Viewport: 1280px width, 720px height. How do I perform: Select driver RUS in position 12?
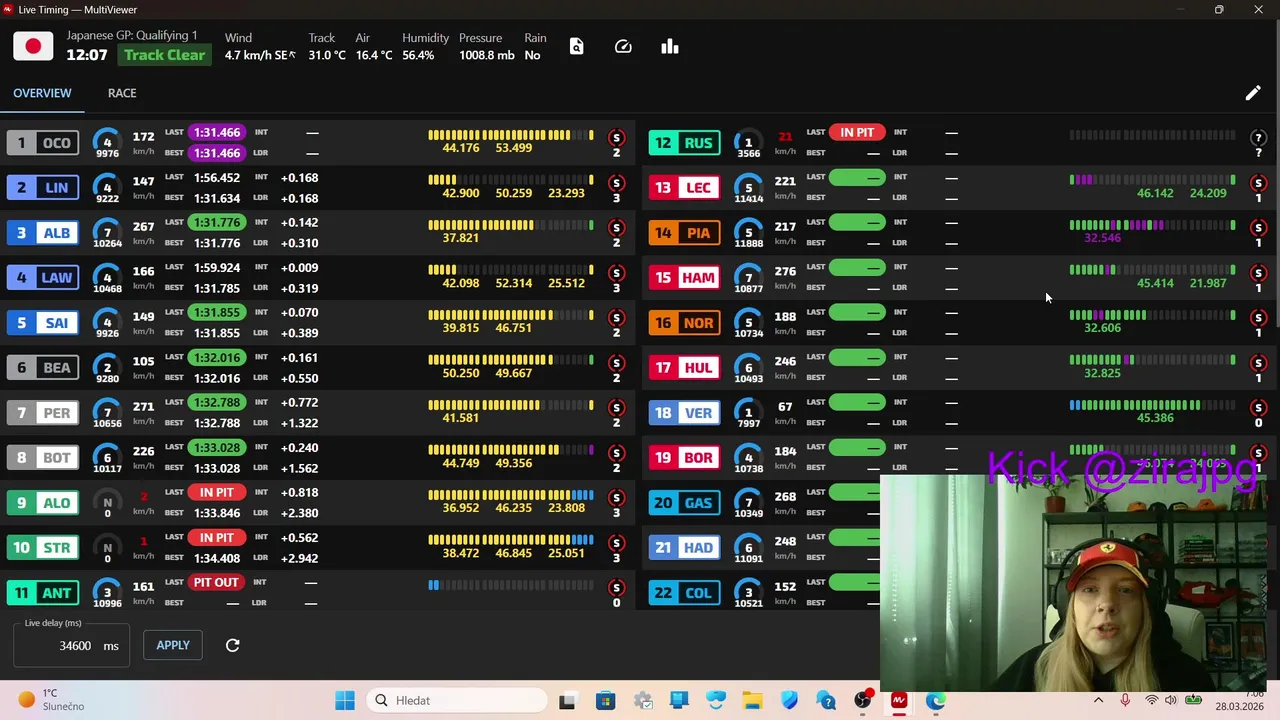tap(684, 143)
